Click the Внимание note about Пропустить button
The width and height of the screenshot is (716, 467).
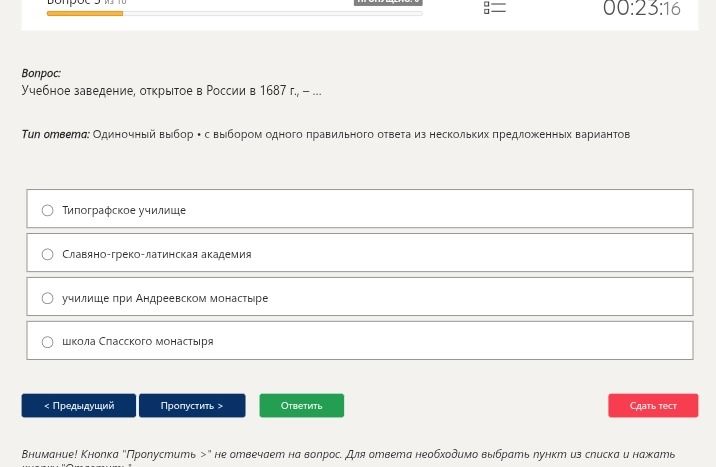348,458
